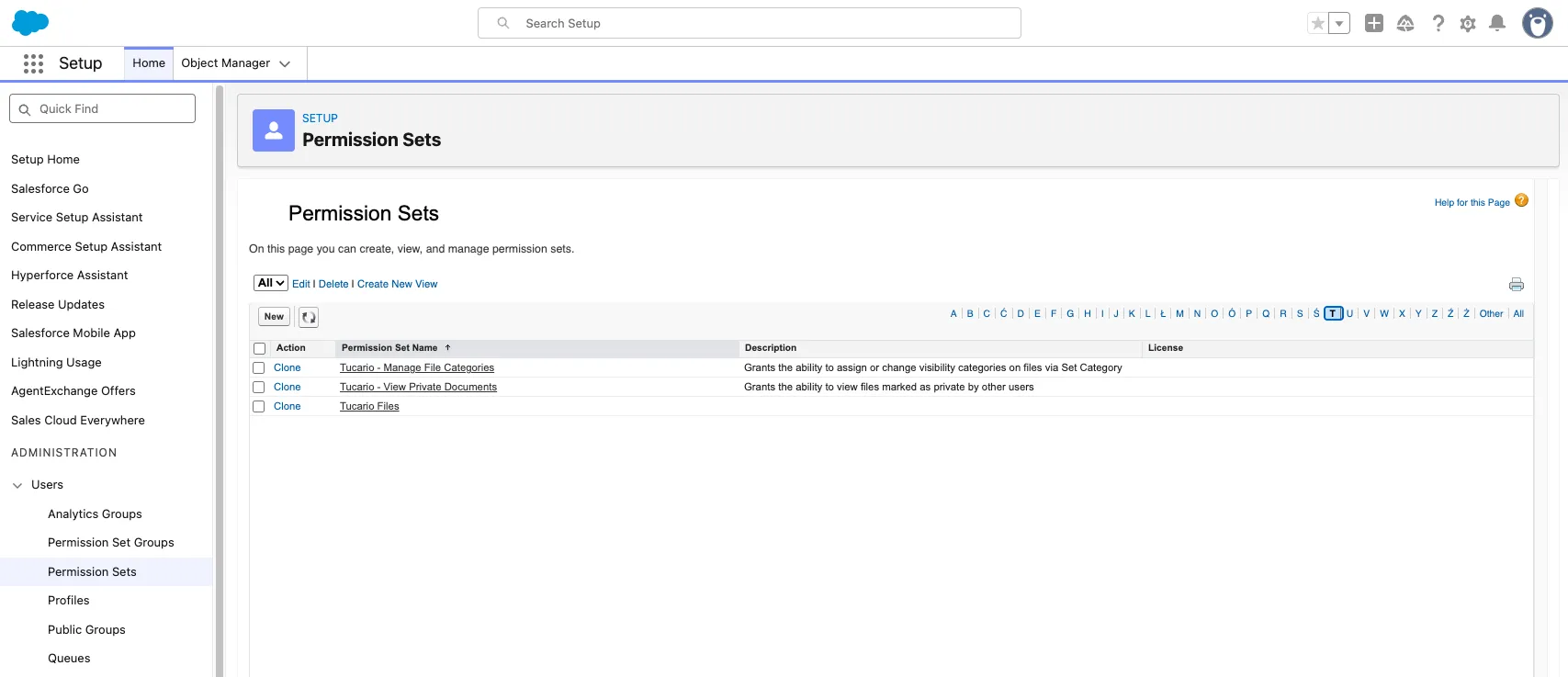Open Help for this Page link
This screenshot has width=1568, height=677.
1472,203
